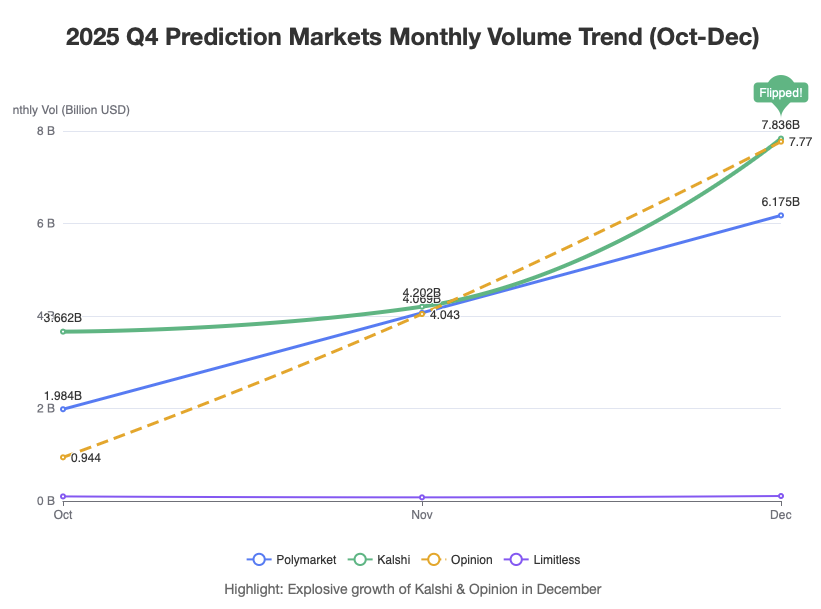
Task: Click the green Flipped! marker bubble
Action: 780,93
